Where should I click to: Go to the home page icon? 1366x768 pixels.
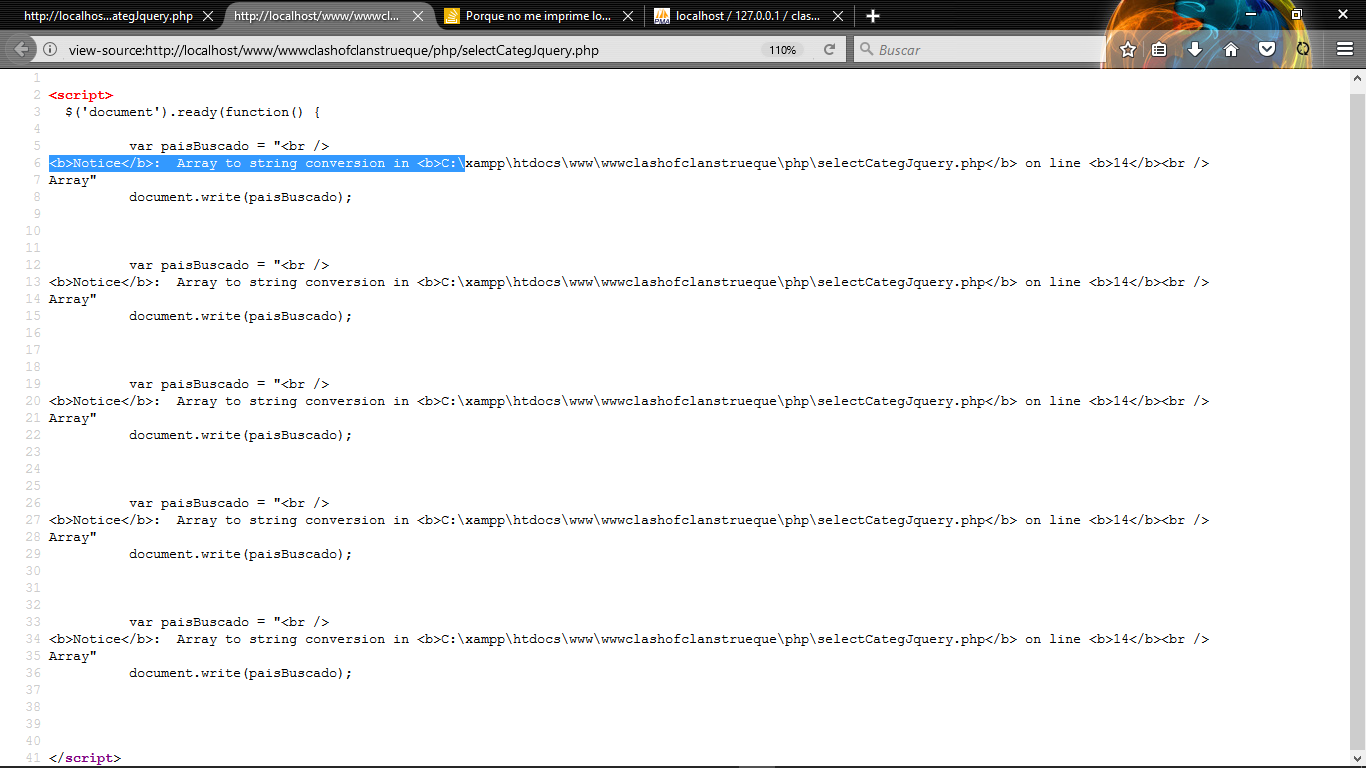(1231, 49)
